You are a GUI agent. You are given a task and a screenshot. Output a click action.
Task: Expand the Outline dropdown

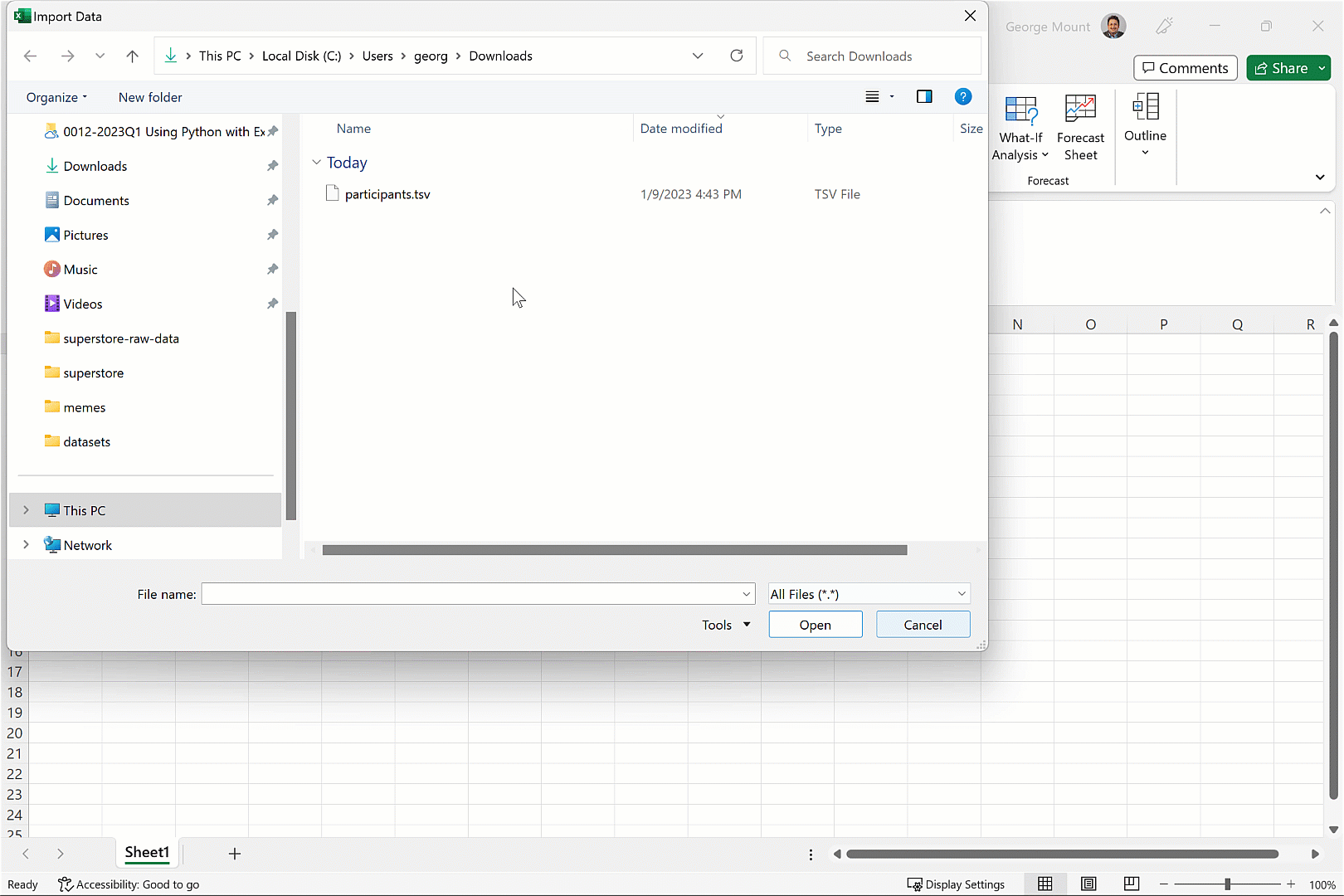coord(1145,150)
